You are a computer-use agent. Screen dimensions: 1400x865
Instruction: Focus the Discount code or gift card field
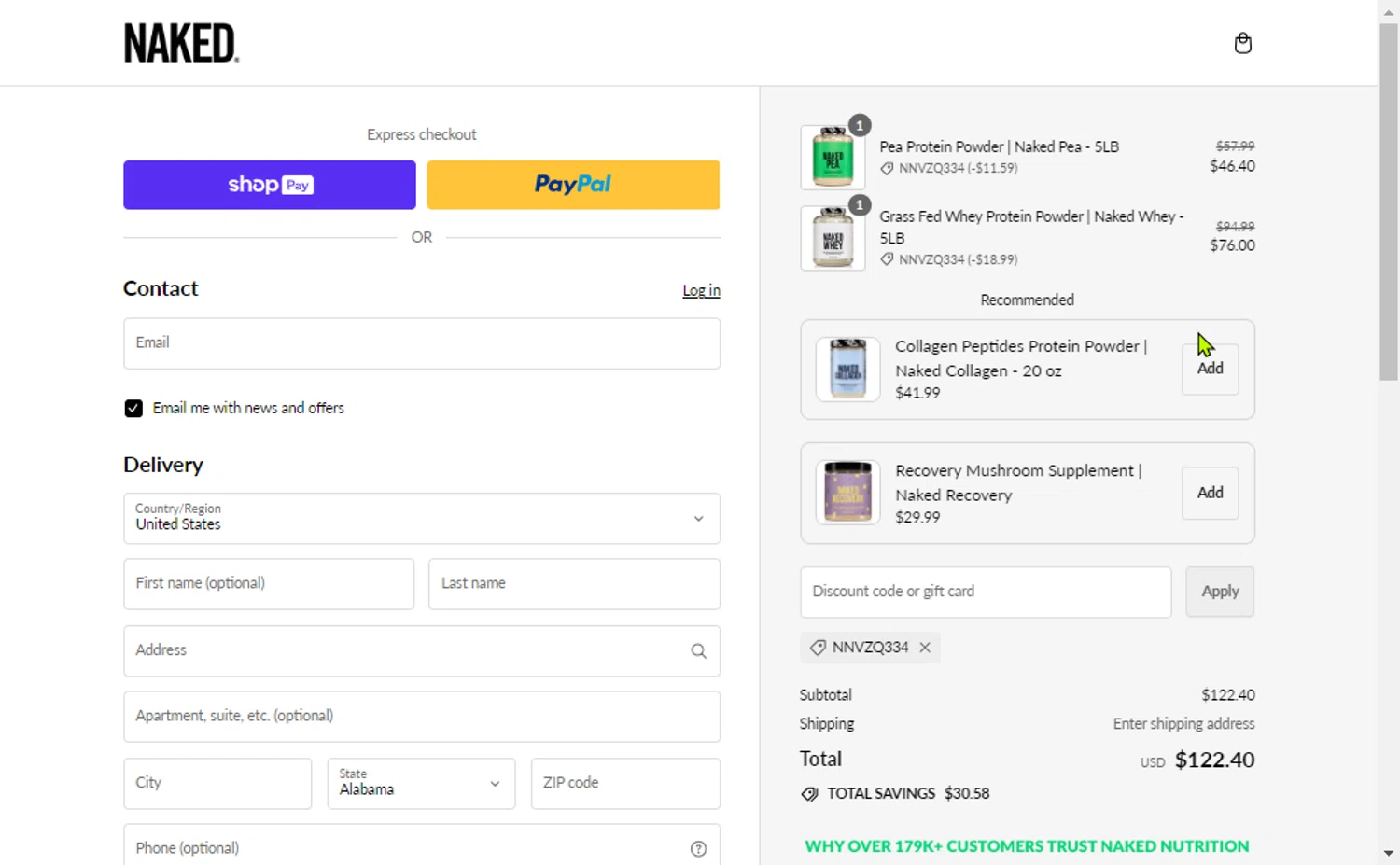click(x=986, y=592)
